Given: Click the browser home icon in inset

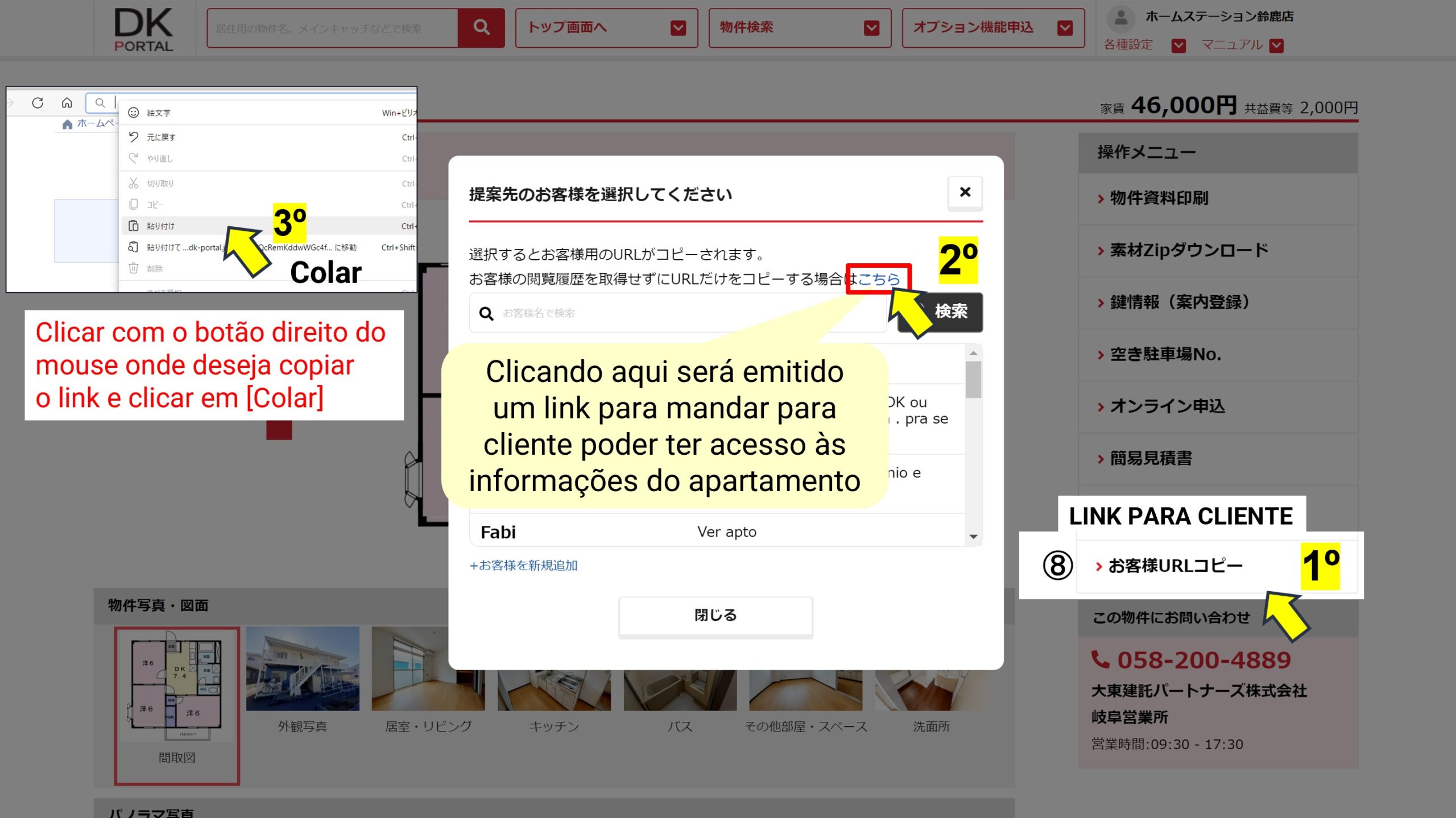Looking at the screenshot, I should [x=67, y=103].
